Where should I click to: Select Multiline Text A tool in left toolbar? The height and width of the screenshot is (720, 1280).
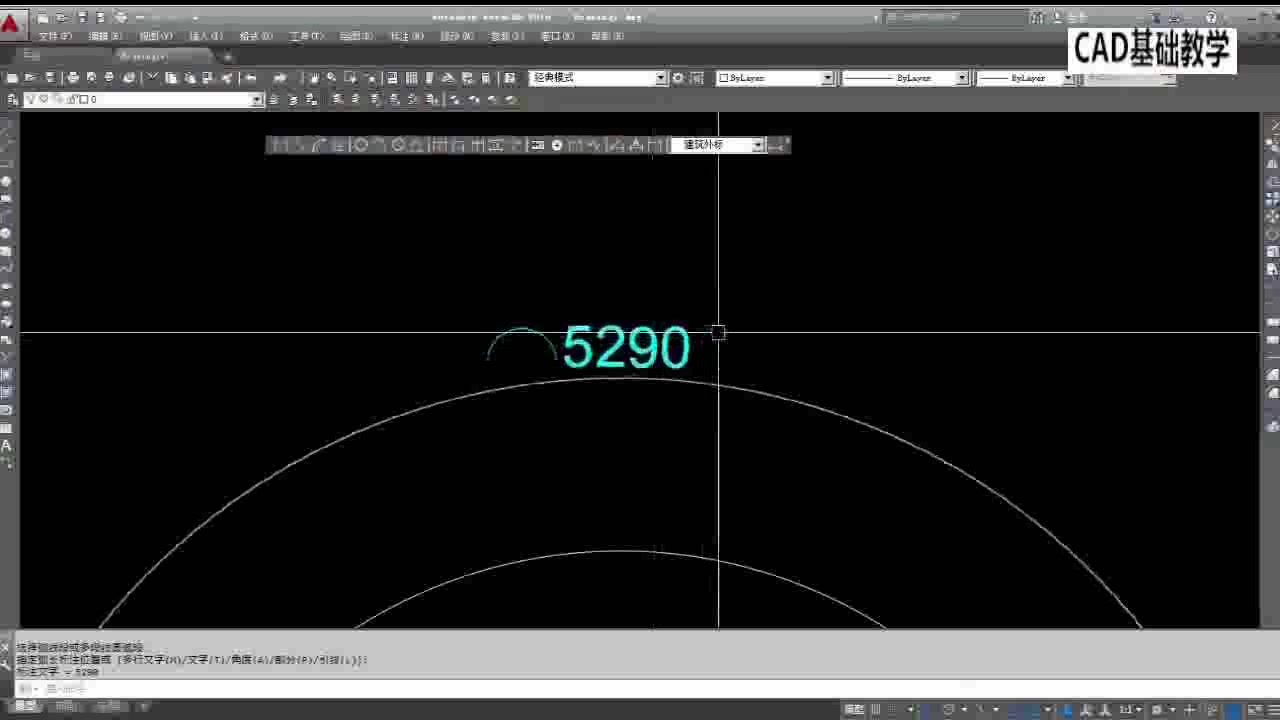pyautogui.click(x=7, y=446)
